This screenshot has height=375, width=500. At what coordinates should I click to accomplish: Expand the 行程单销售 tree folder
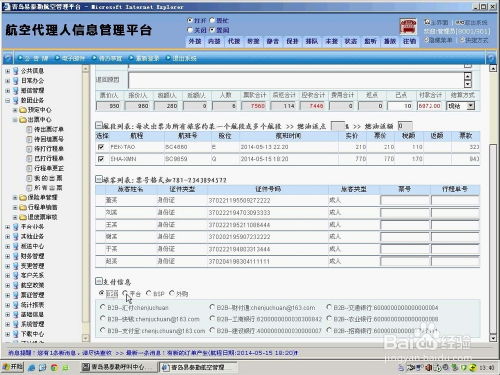[15, 207]
